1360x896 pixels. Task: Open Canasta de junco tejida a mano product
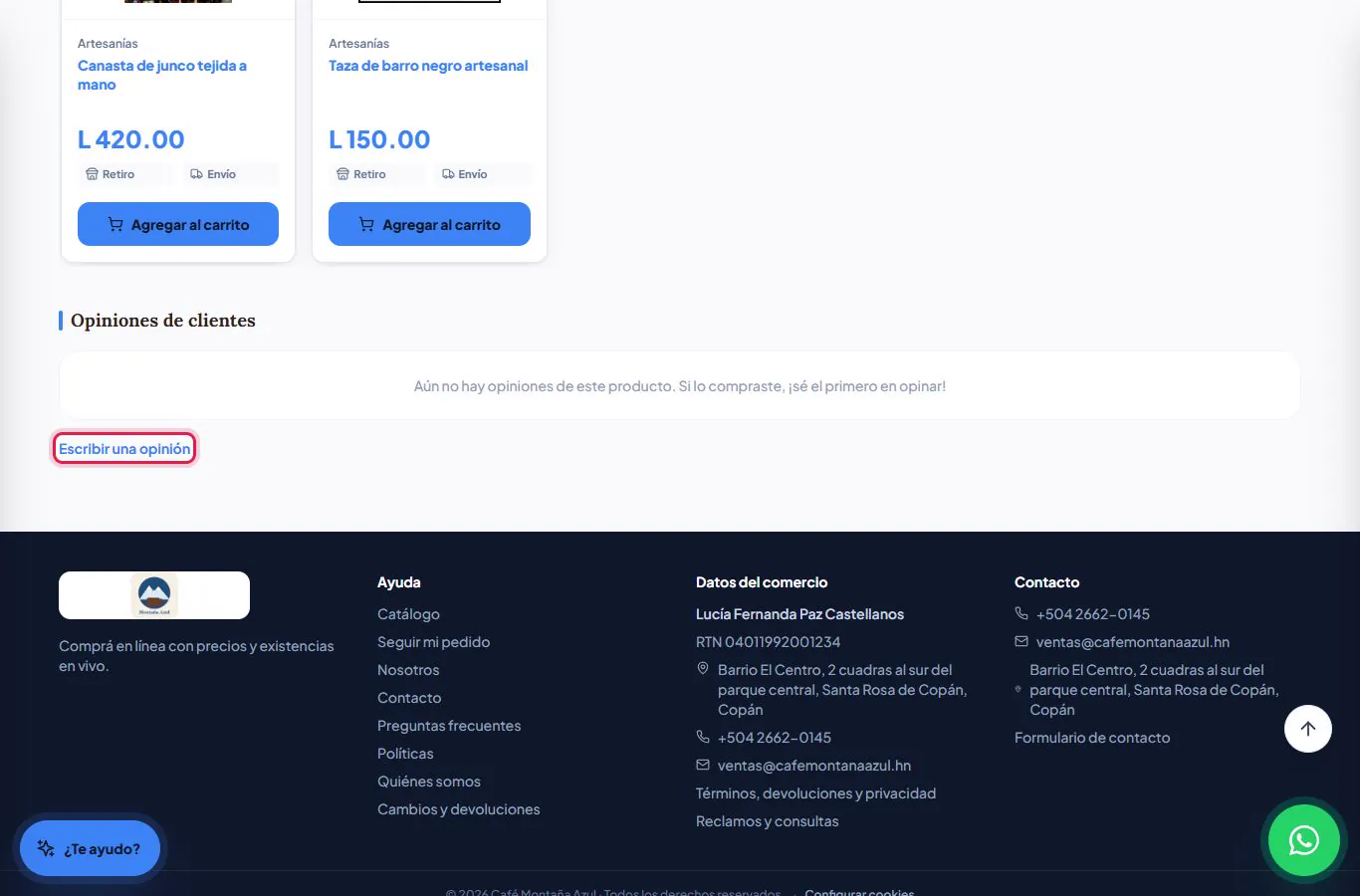[x=162, y=75]
